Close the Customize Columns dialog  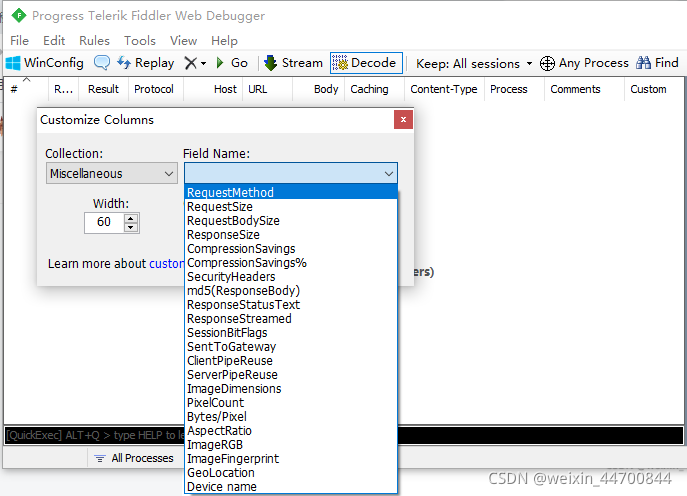pyautogui.click(x=403, y=120)
